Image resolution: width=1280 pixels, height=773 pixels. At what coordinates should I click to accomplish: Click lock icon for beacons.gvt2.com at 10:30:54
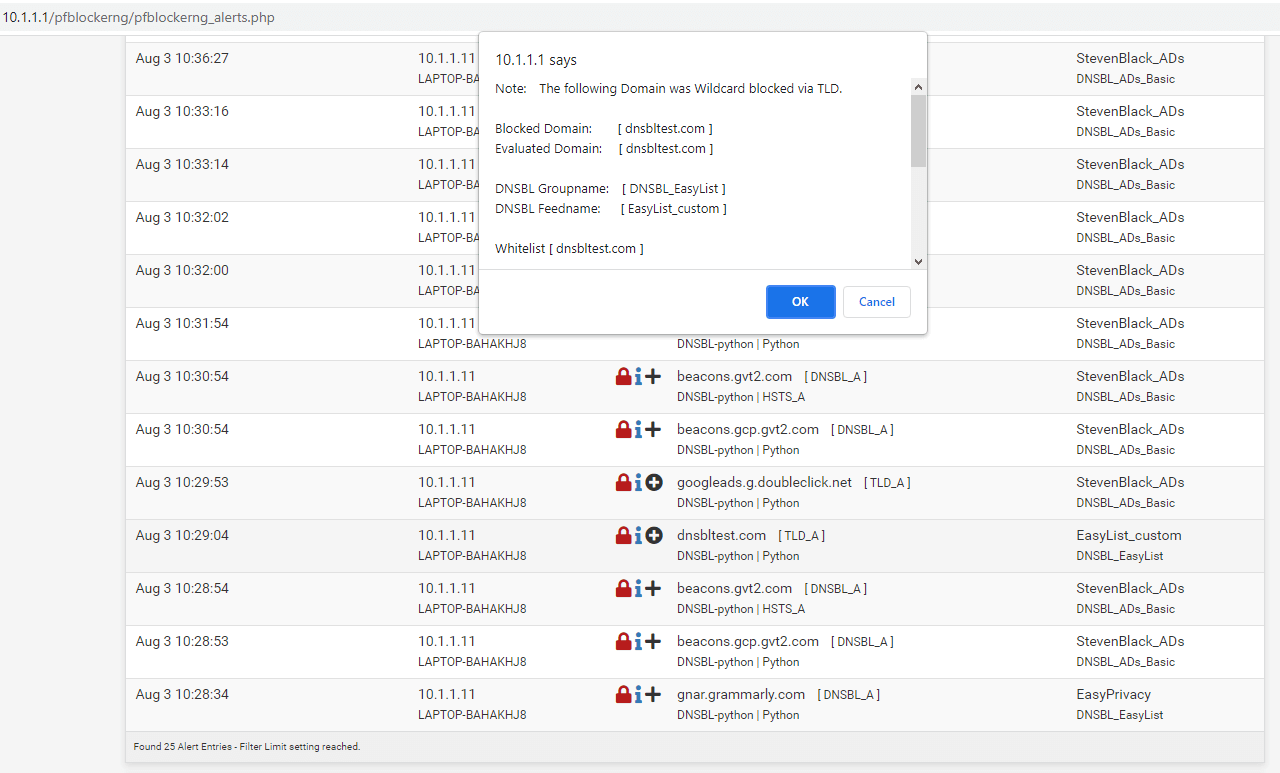pyautogui.click(x=623, y=376)
